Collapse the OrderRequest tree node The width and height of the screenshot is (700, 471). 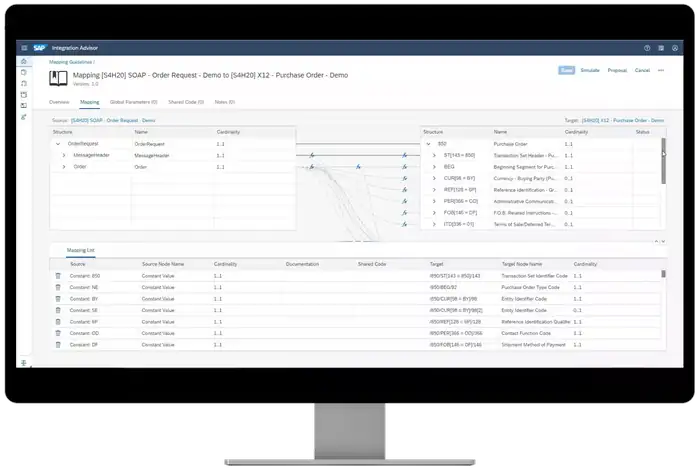click(57, 143)
